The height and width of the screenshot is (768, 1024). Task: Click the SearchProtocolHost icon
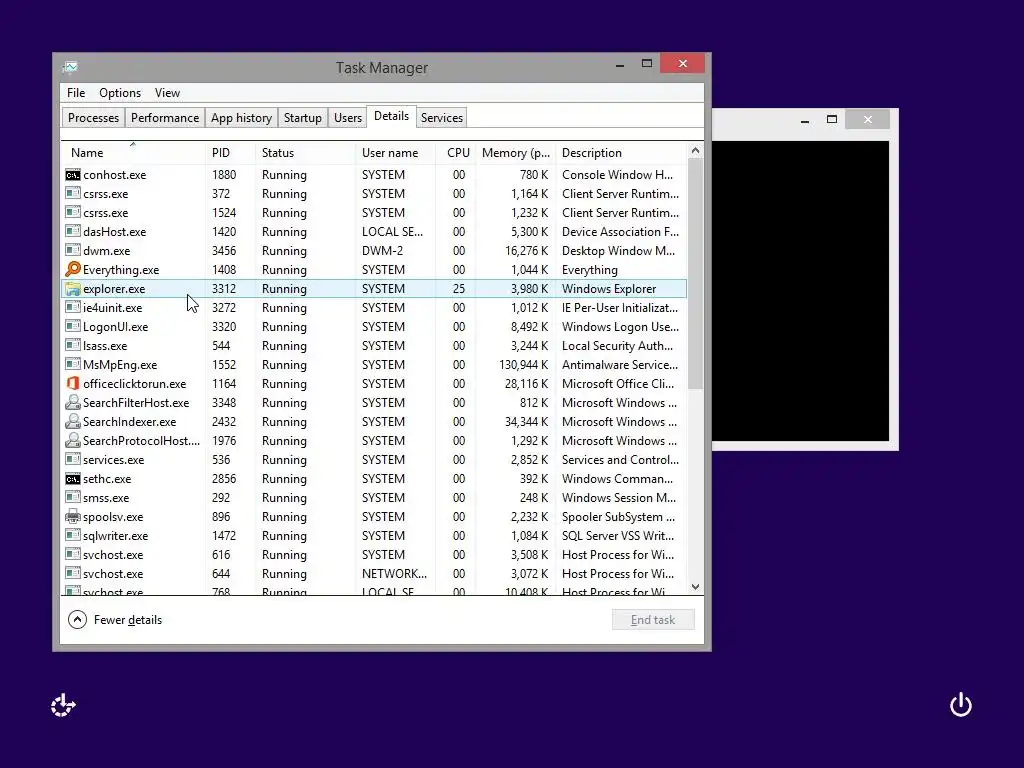(x=72, y=440)
